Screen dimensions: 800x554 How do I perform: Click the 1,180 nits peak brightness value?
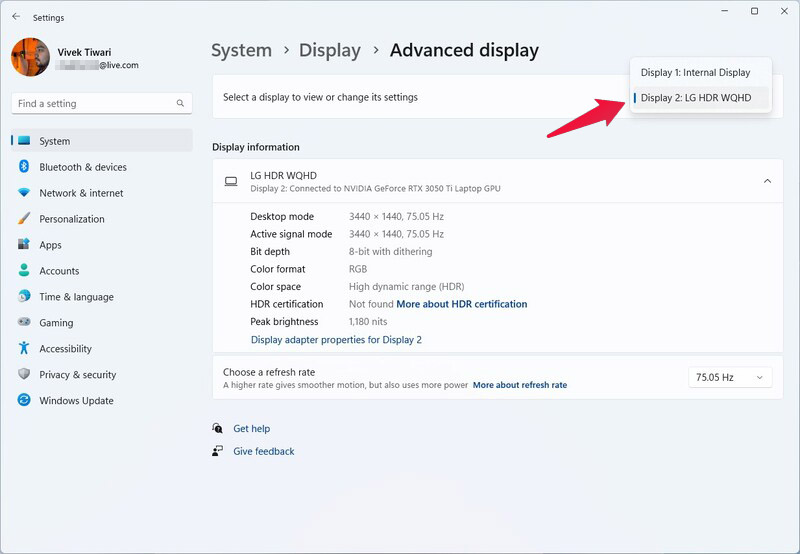tap(368, 321)
